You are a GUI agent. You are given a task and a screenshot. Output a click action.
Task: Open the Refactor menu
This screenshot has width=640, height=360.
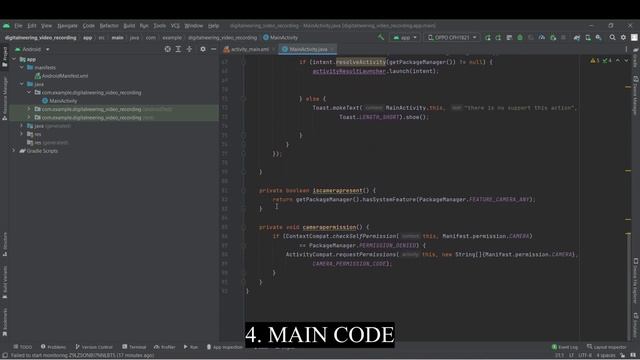tap(109, 25)
